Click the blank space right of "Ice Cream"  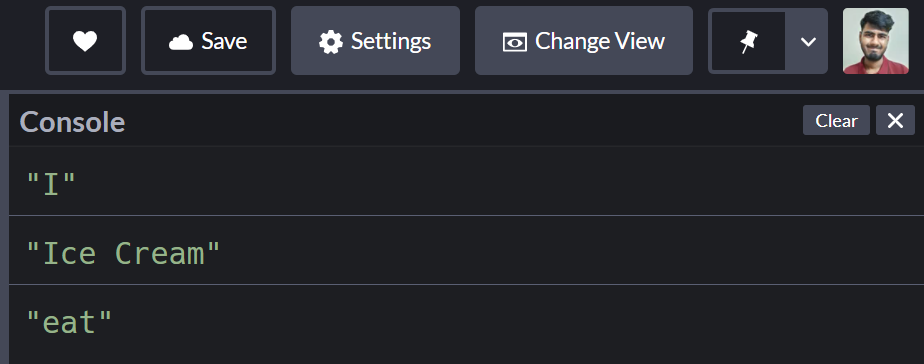[572, 252]
